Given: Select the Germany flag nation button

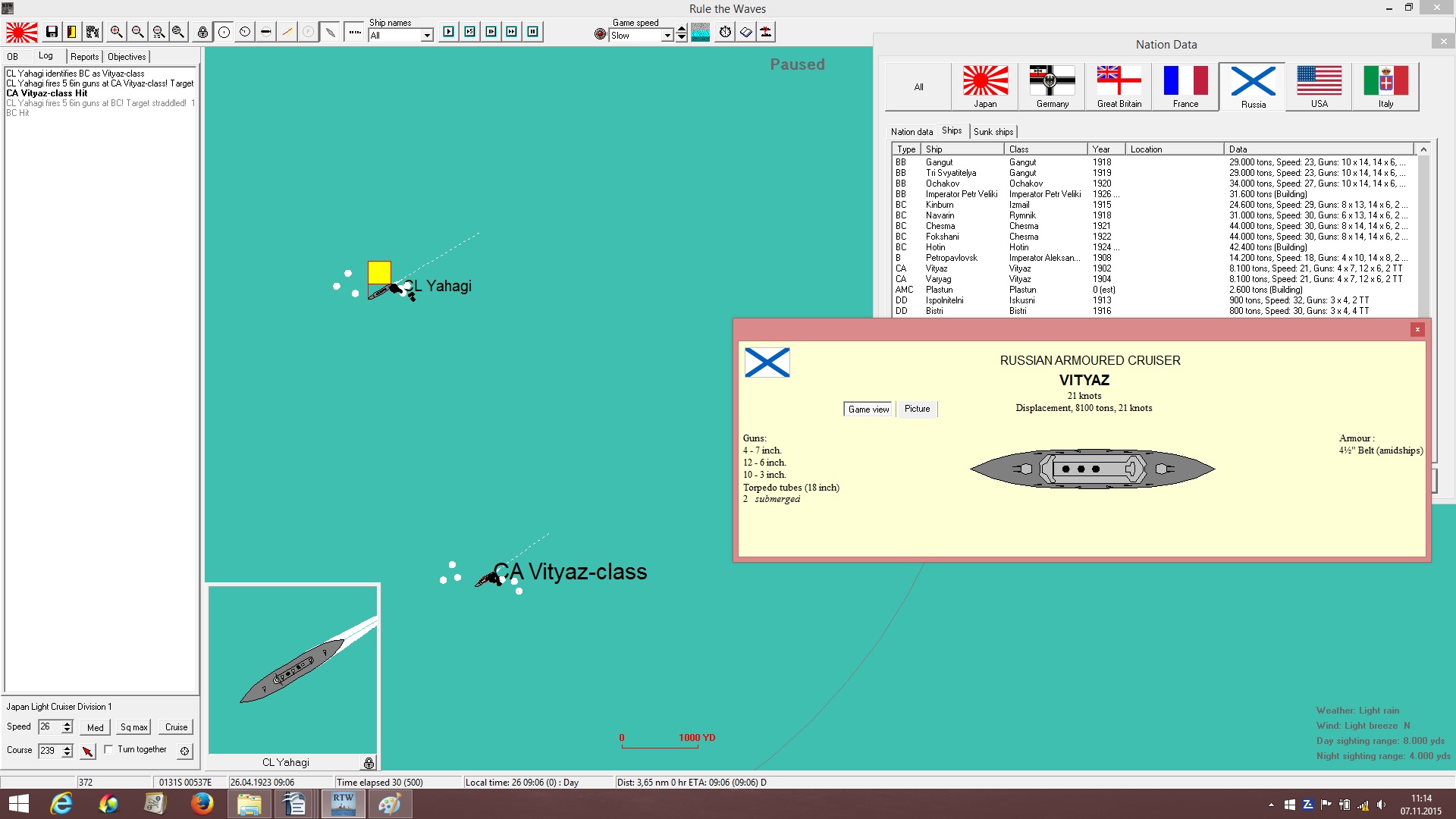Looking at the screenshot, I should pyautogui.click(x=1052, y=86).
